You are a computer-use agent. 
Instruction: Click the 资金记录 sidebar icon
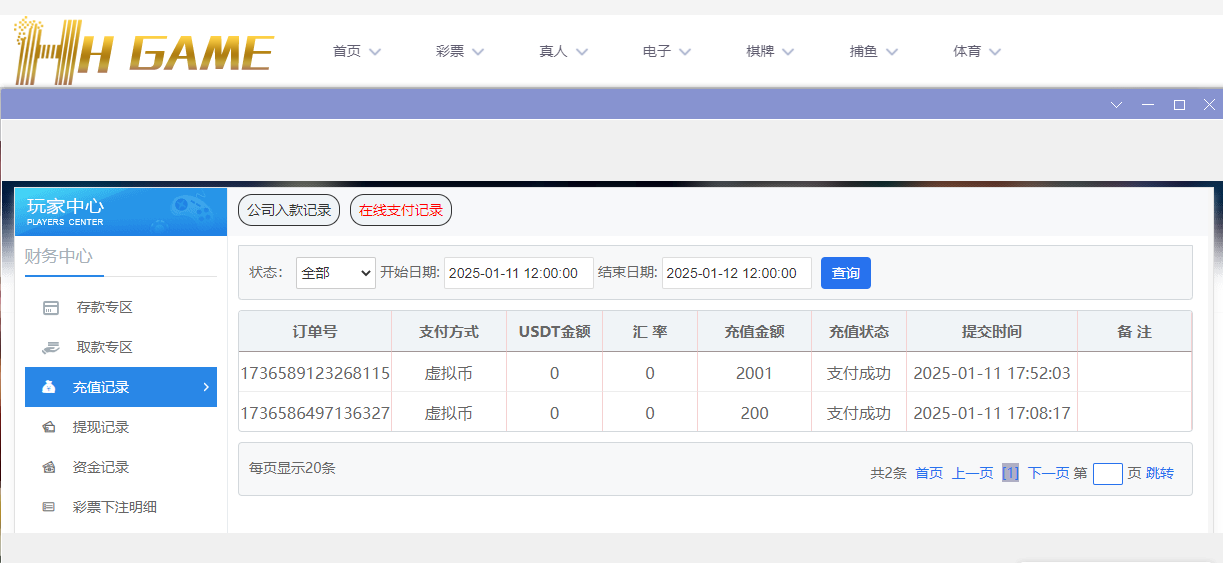click(x=49, y=467)
